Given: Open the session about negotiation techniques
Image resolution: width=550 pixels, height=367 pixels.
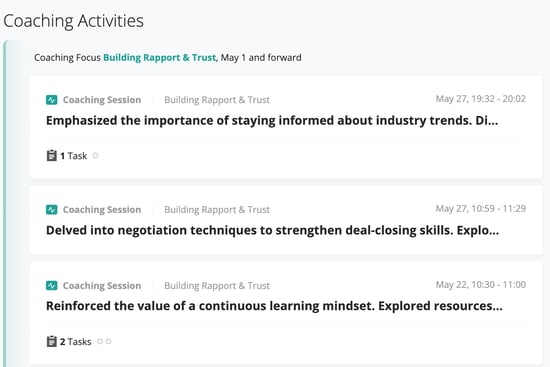Looking at the screenshot, I should click(272, 231).
